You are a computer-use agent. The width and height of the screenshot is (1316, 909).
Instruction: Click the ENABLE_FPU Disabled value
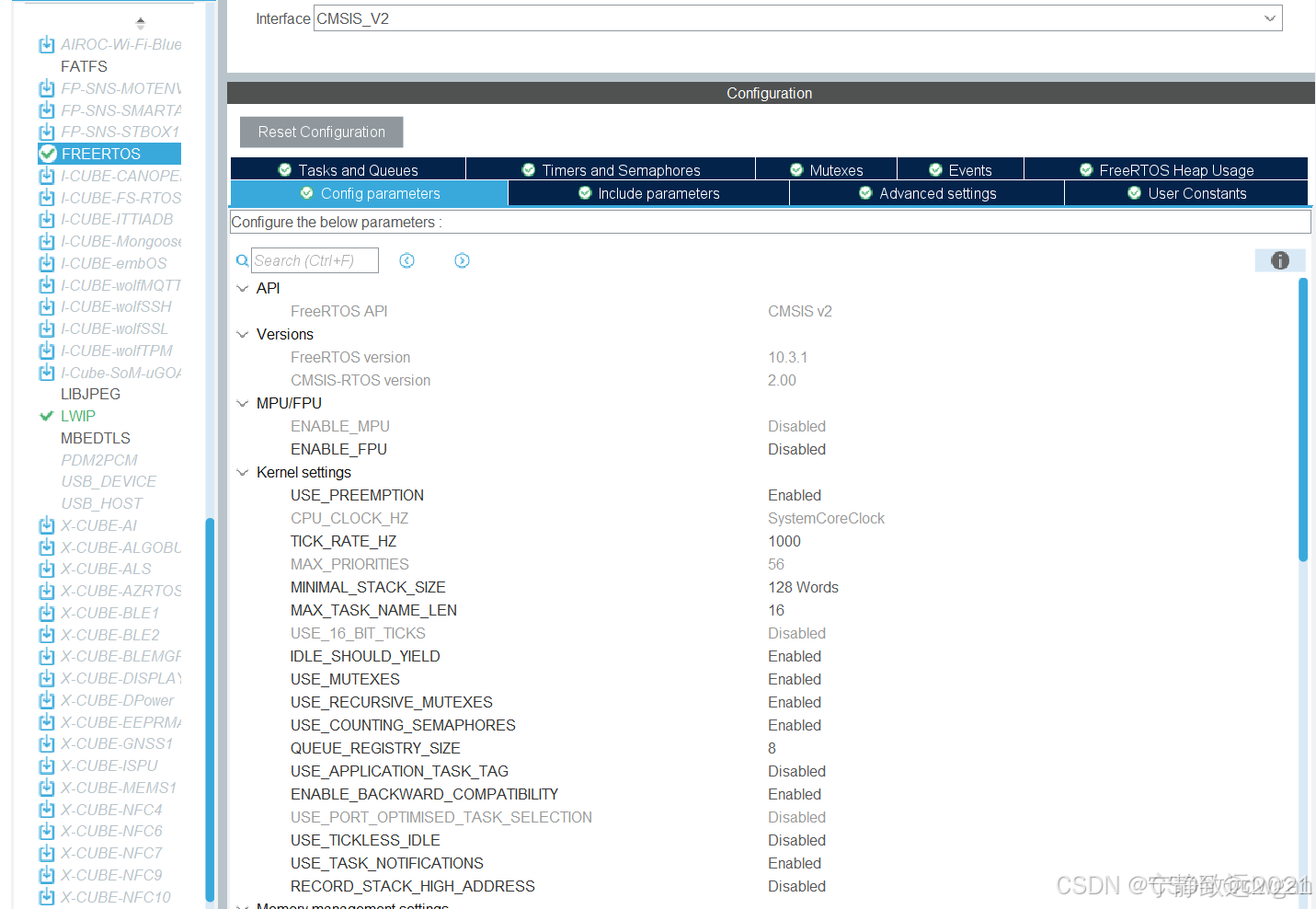click(x=796, y=449)
